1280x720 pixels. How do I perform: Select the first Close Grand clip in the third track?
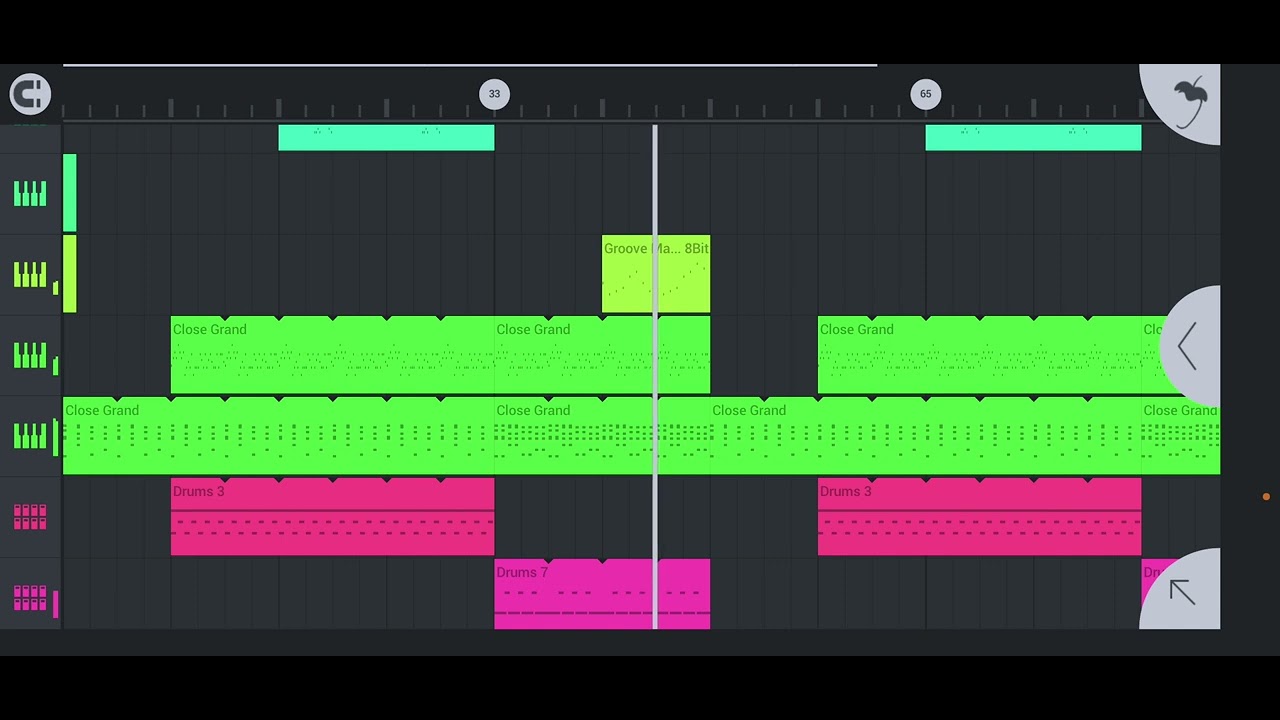pos(333,356)
